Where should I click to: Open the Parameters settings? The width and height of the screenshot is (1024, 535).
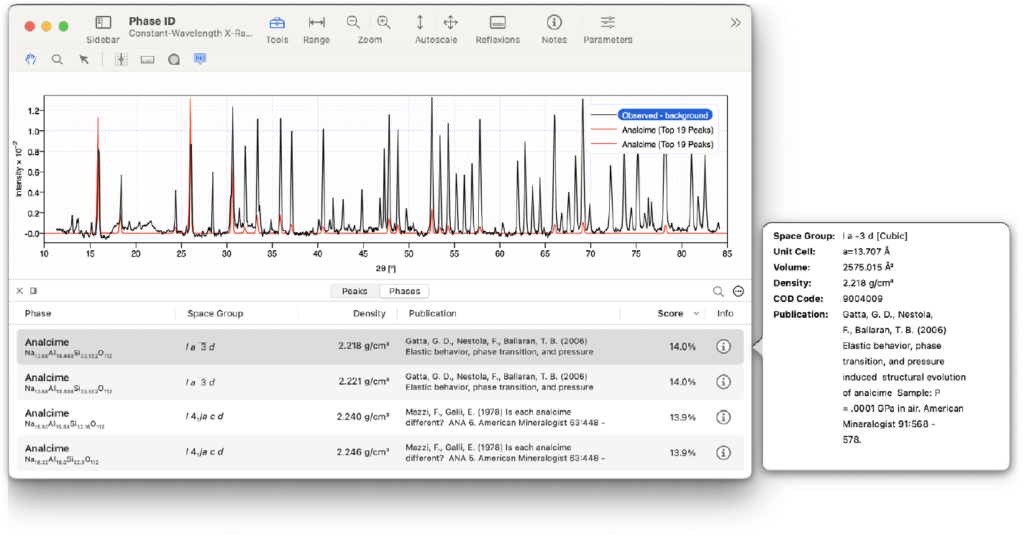607,23
